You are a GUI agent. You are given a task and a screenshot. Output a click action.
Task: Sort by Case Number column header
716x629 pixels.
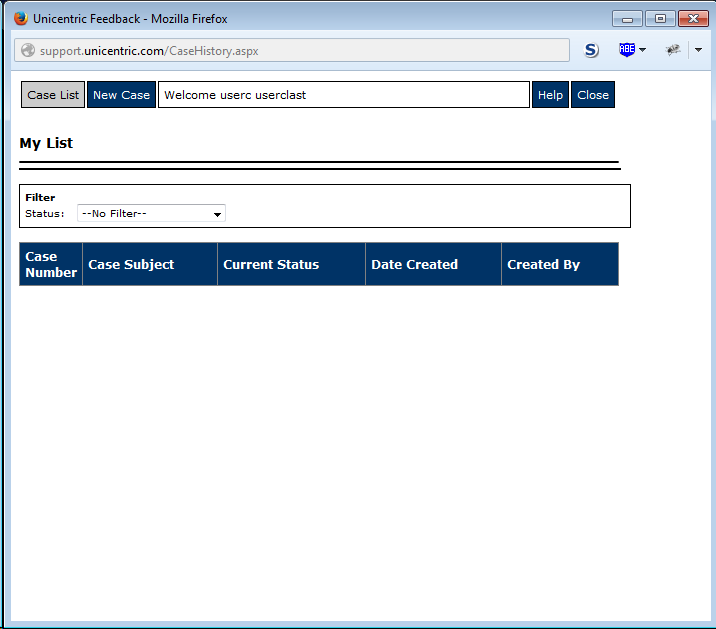(x=51, y=264)
